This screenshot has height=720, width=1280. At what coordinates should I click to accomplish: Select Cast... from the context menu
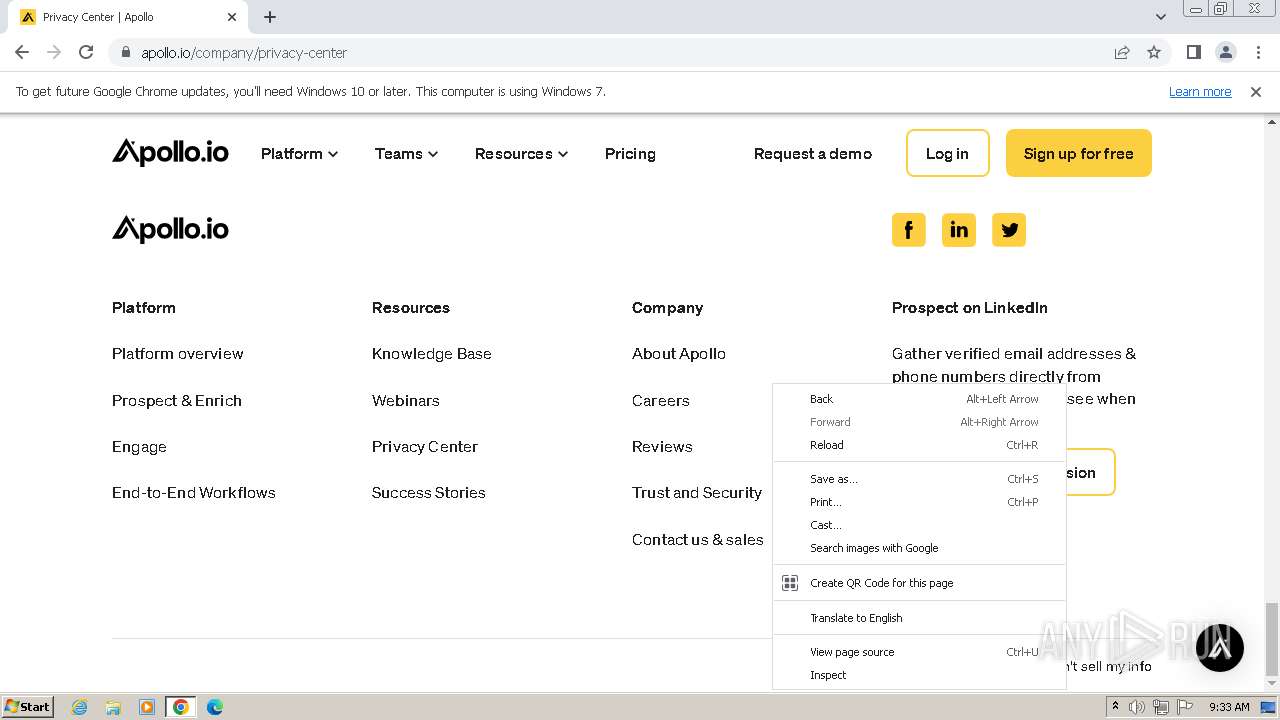pos(919,525)
